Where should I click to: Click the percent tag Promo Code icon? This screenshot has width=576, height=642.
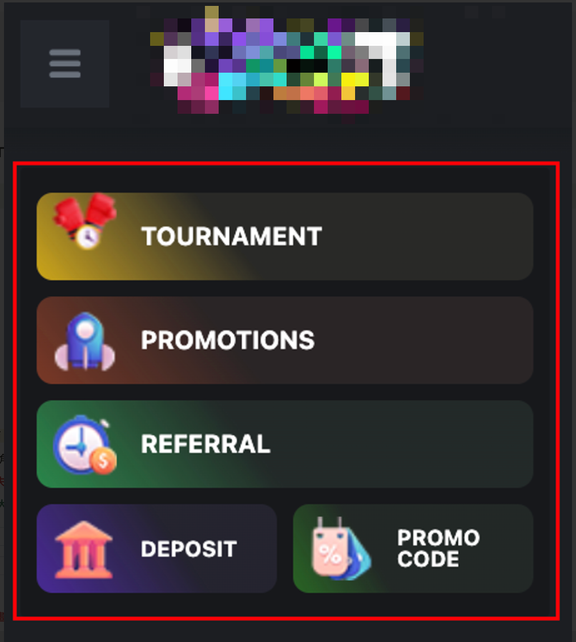click(341, 549)
